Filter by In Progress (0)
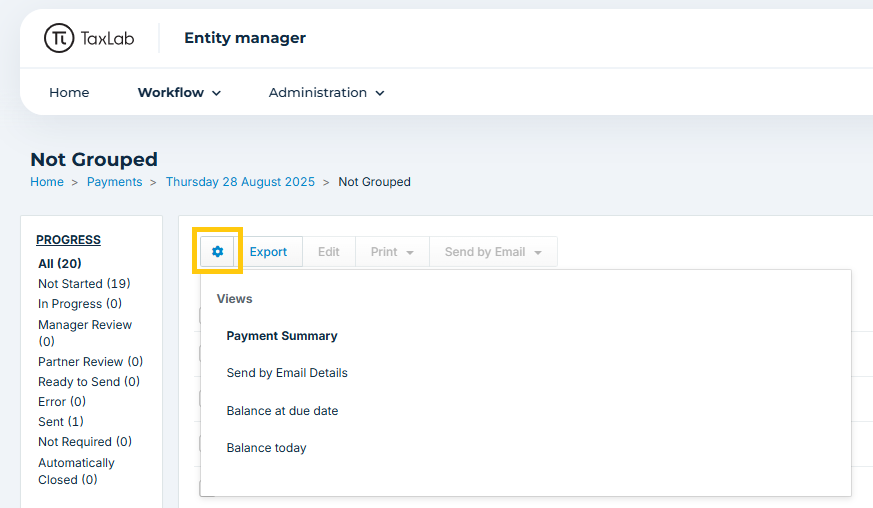The width and height of the screenshot is (873, 508). point(80,304)
